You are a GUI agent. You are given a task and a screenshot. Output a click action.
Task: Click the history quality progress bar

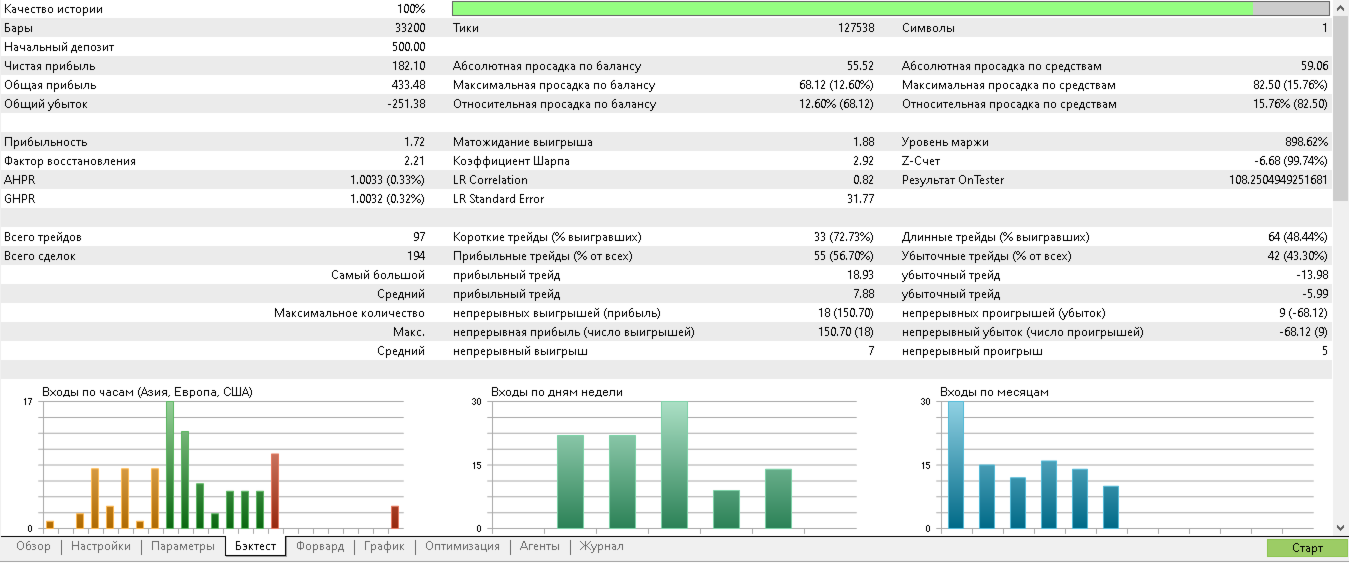click(890, 9)
